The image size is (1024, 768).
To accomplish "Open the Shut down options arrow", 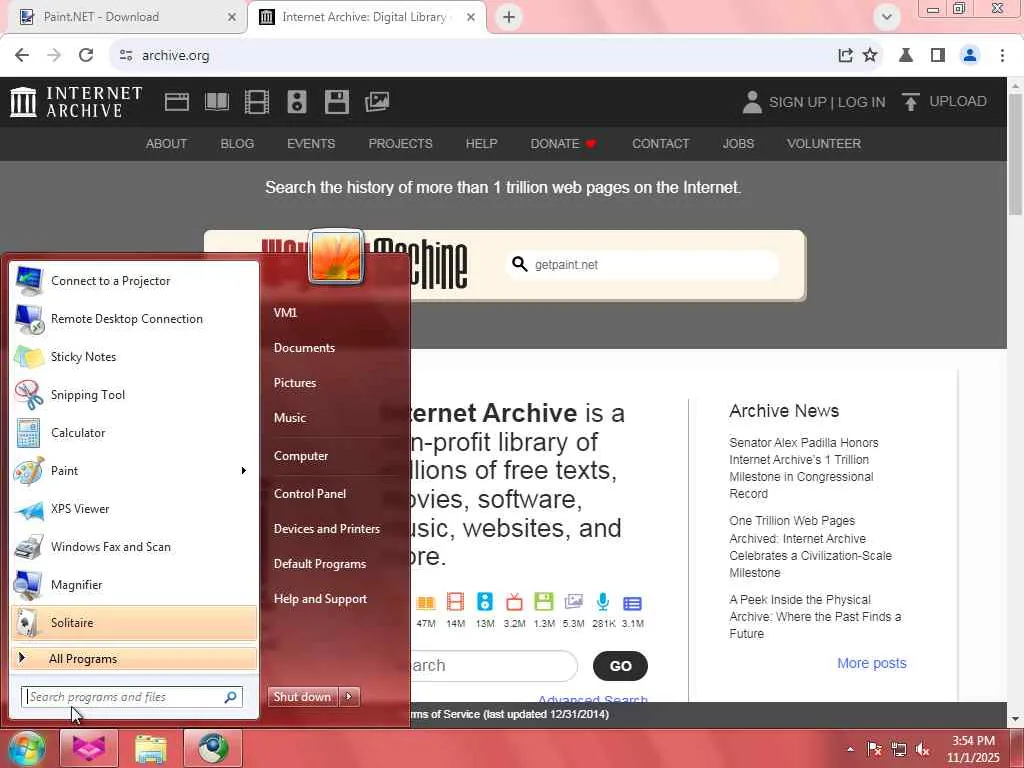I will pyautogui.click(x=349, y=697).
